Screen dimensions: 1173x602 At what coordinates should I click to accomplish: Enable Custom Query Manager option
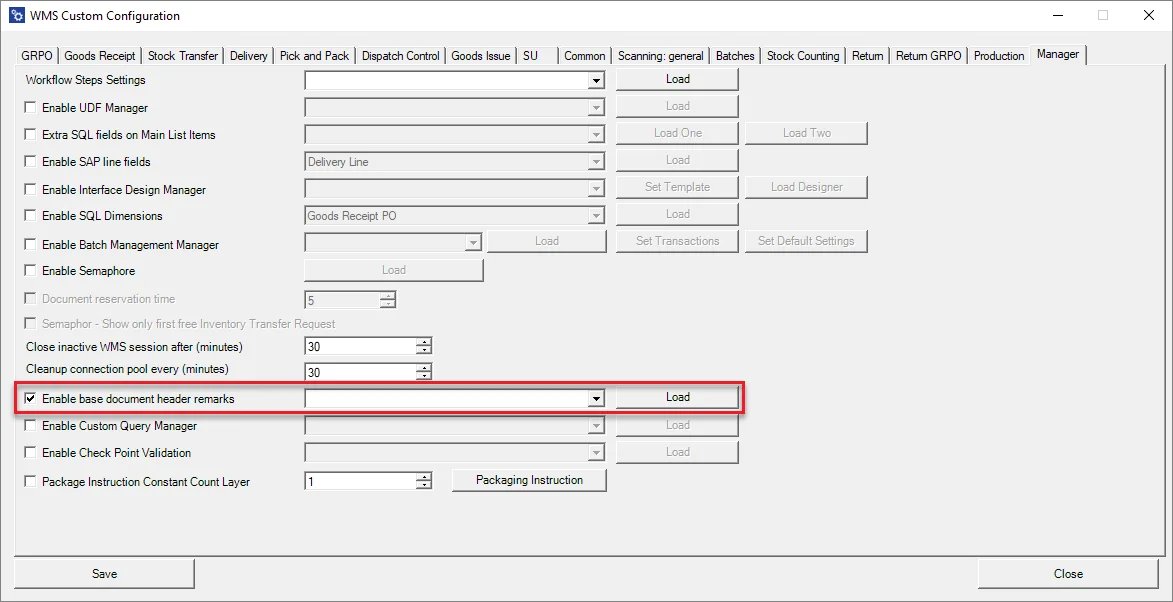click(30, 426)
